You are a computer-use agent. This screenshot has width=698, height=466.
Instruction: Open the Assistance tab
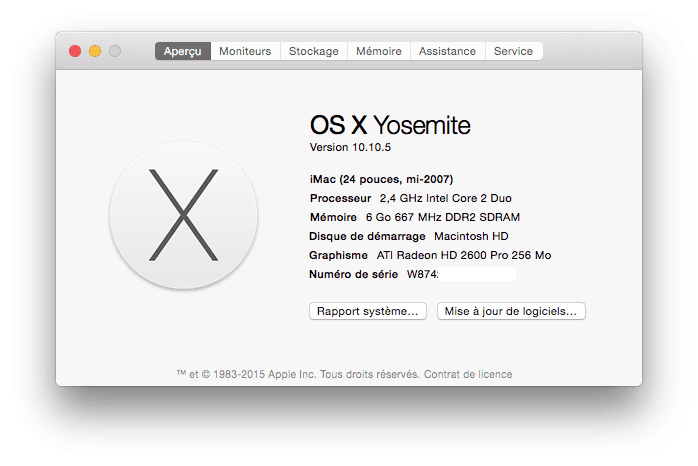tap(447, 51)
